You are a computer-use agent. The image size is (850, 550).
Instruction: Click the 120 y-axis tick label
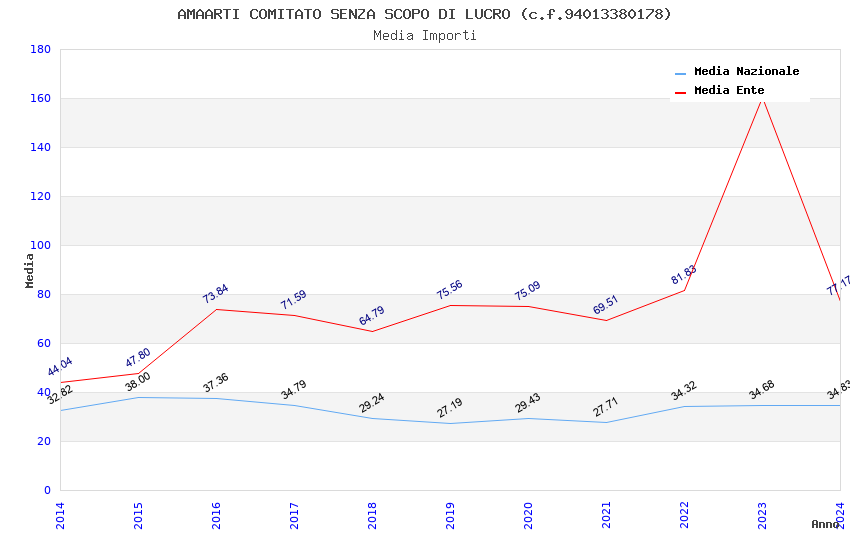click(41, 196)
